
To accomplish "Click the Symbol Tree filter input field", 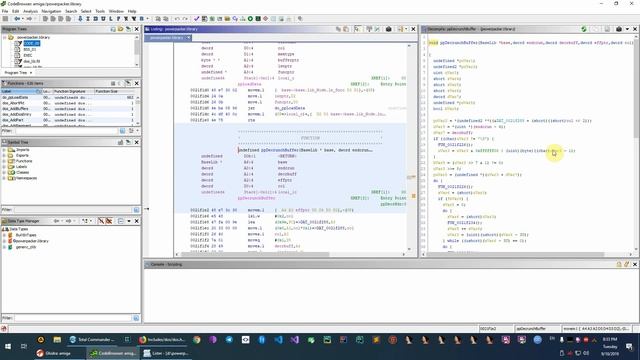I will (x=73, y=210).
